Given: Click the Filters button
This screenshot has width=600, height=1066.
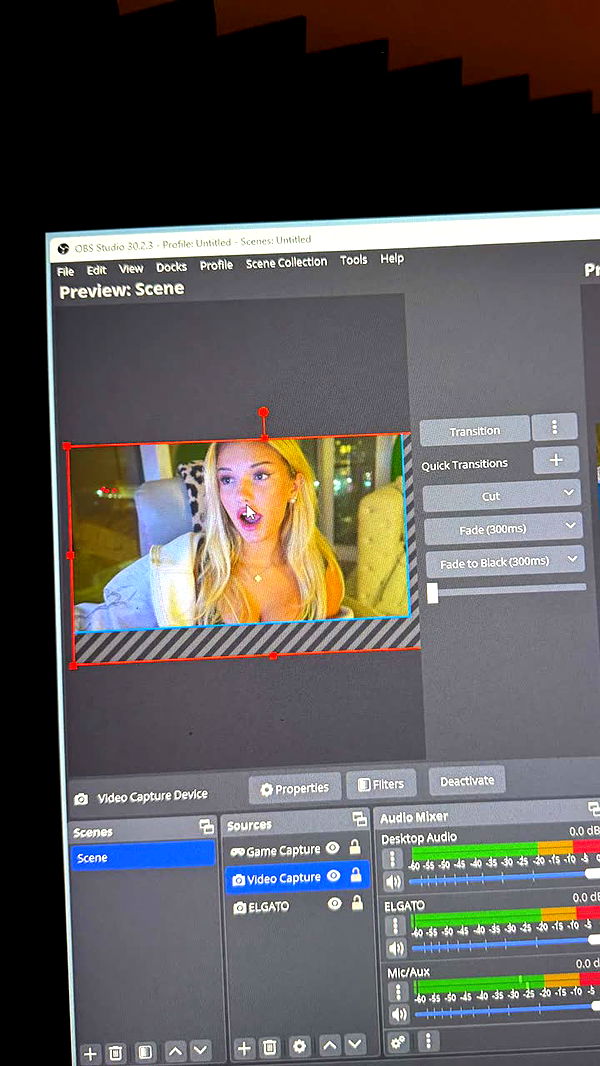Looking at the screenshot, I should pyautogui.click(x=381, y=785).
